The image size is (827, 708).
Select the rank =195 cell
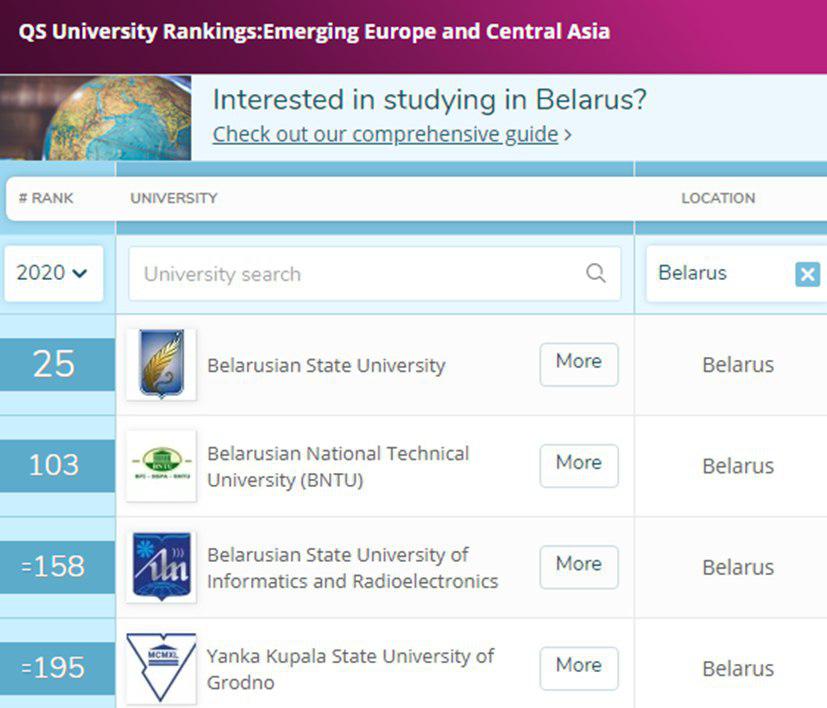[x=57, y=668]
